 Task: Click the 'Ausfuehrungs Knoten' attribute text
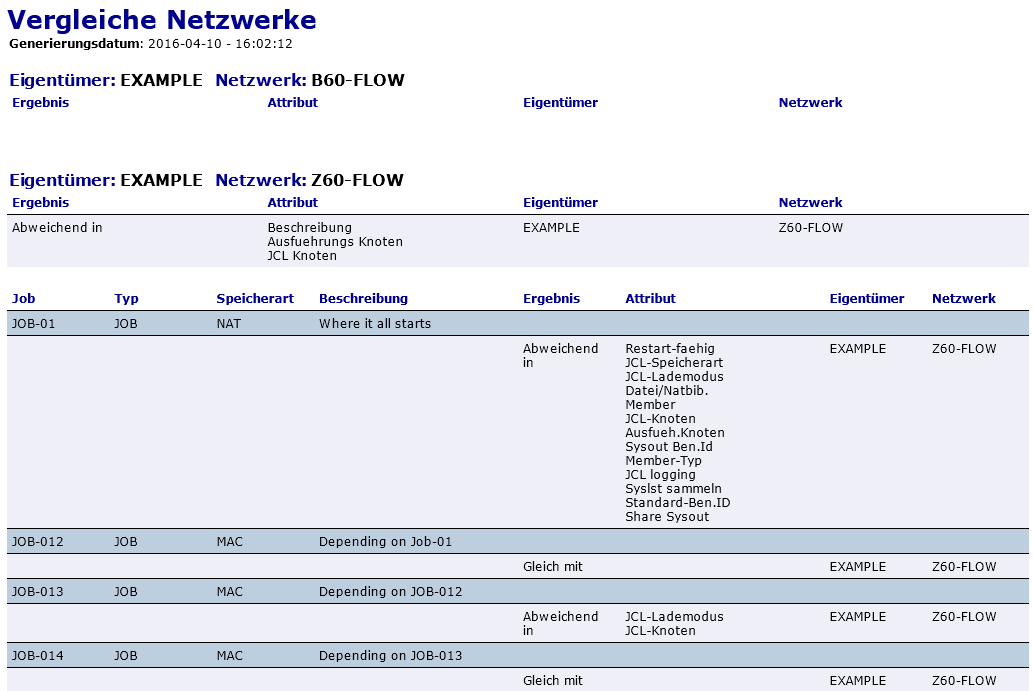point(335,242)
